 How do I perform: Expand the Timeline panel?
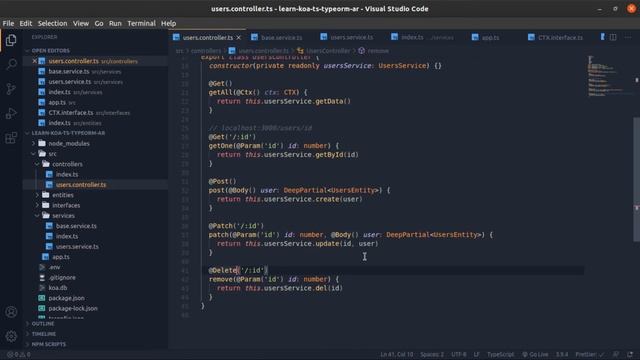coord(43,334)
